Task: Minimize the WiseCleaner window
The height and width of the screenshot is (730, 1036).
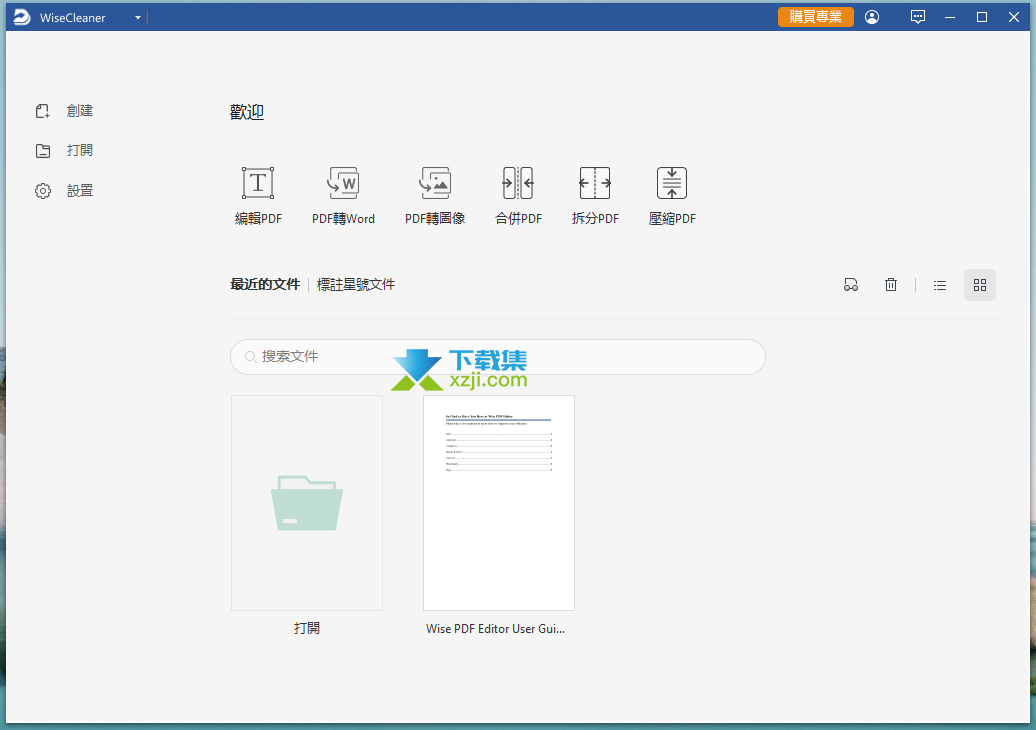Action: pyautogui.click(x=950, y=17)
